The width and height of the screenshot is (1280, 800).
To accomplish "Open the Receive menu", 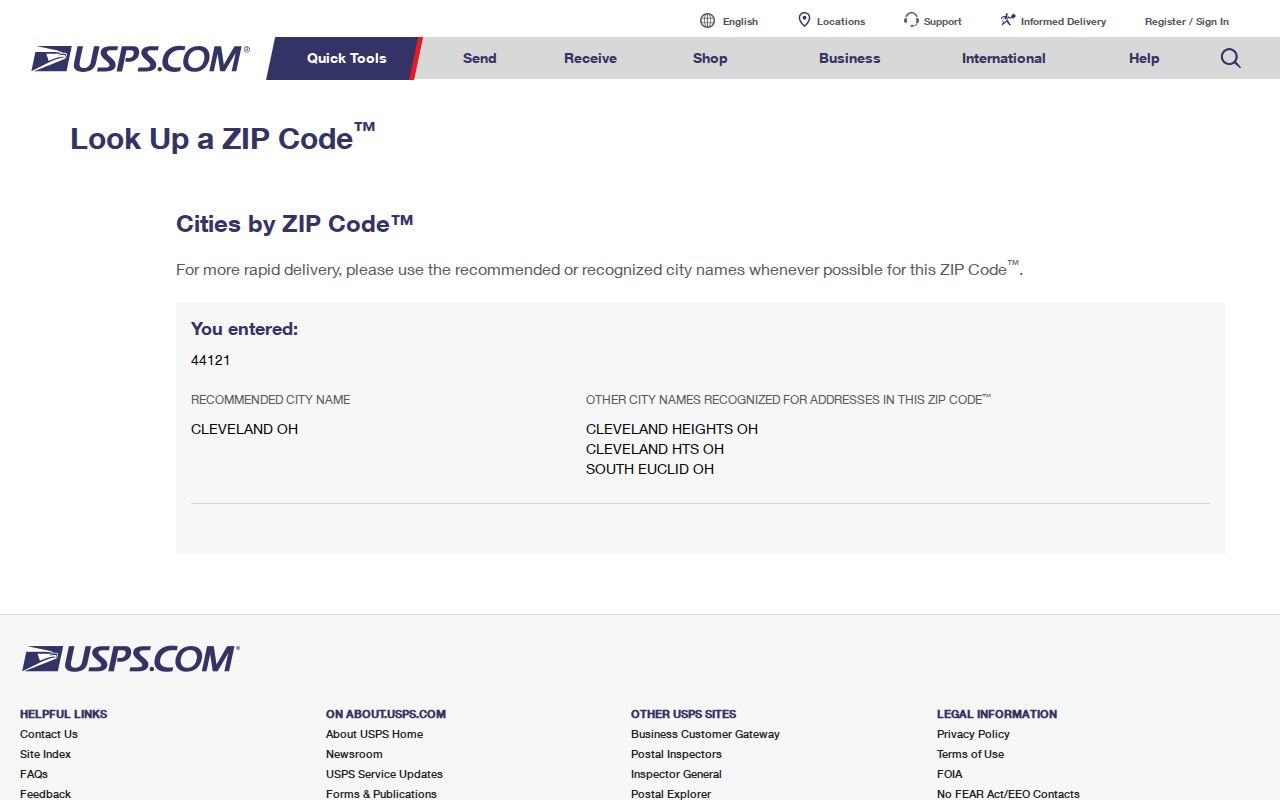I will [590, 58].
